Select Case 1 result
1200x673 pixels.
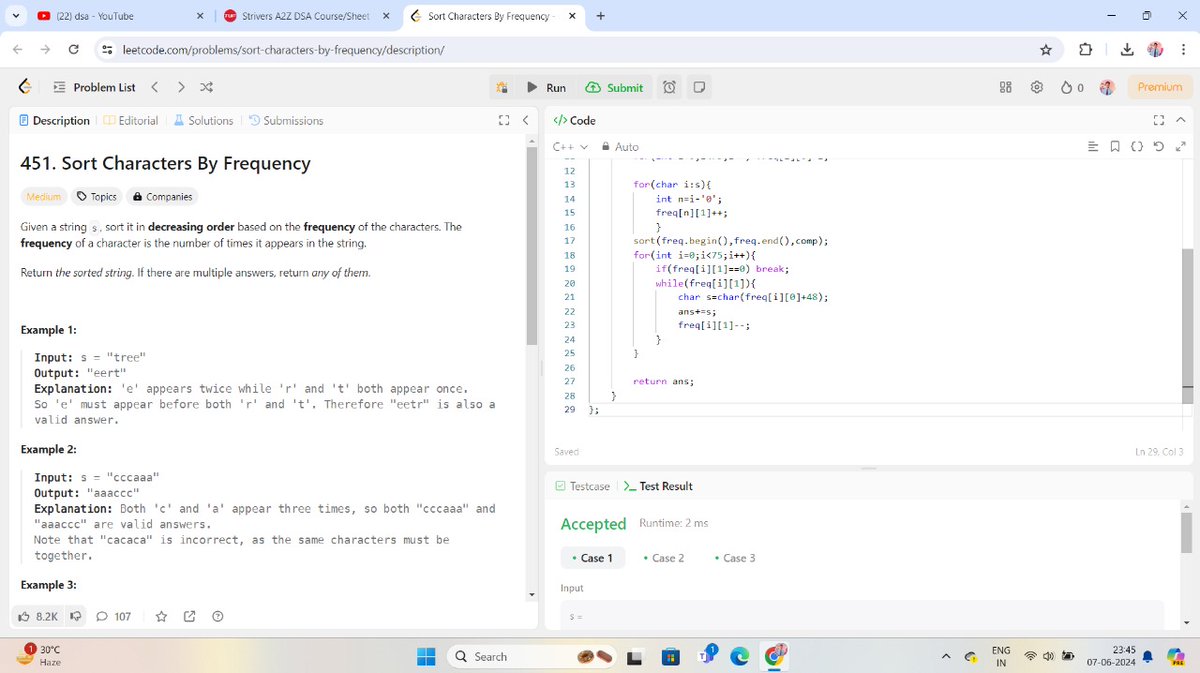pos(592,558)
